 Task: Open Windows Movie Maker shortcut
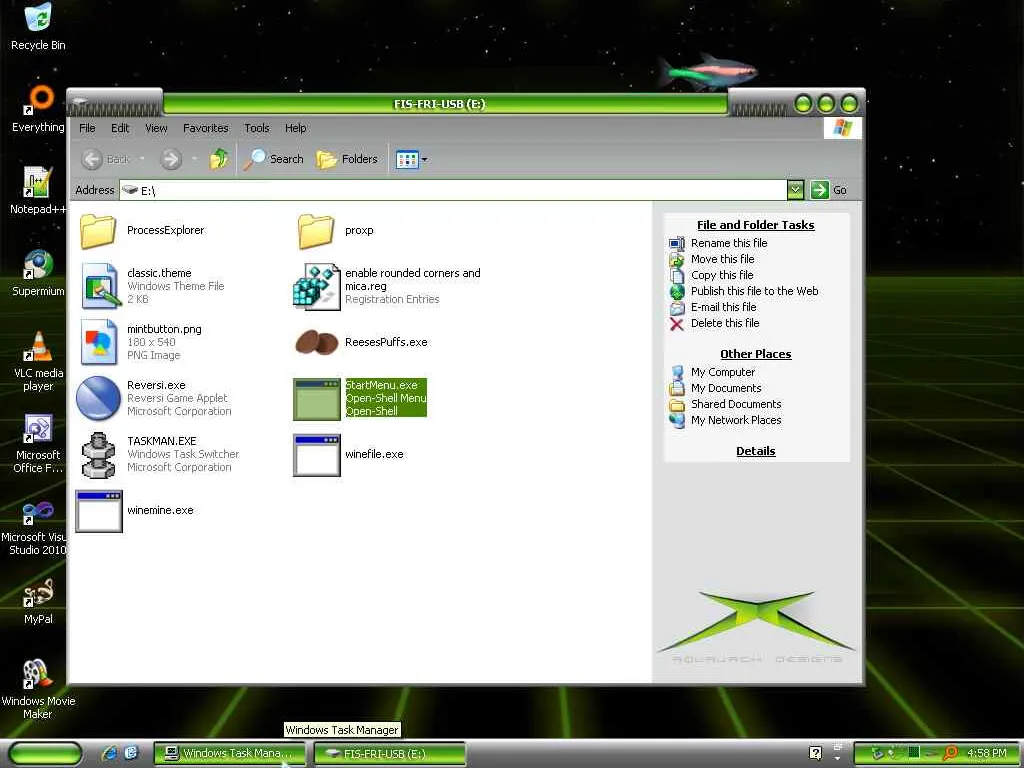[x=38, y=689]
